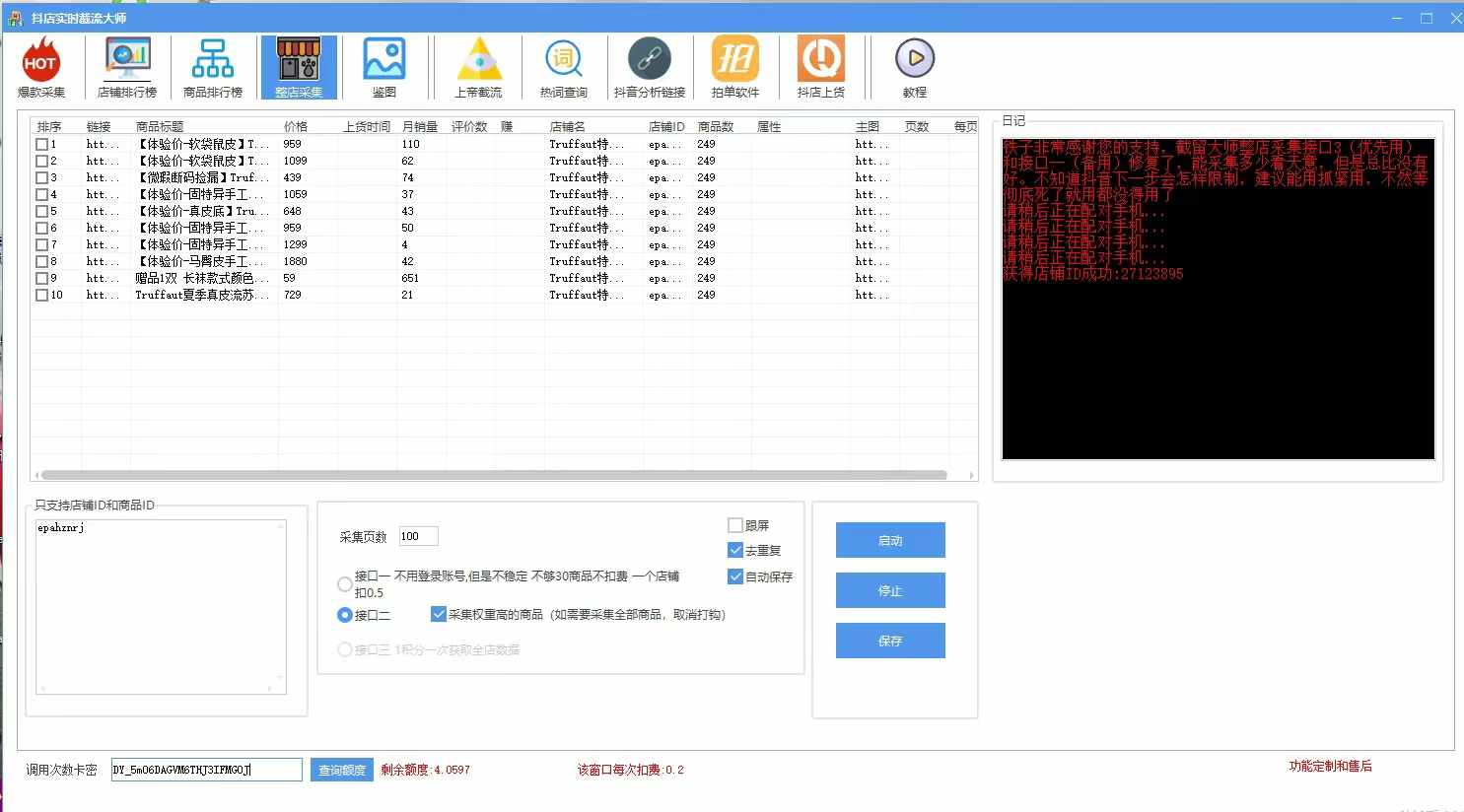Click the 剩余额度:4.0597 text
The image size is (1464, 812).
tap(426, 770)
